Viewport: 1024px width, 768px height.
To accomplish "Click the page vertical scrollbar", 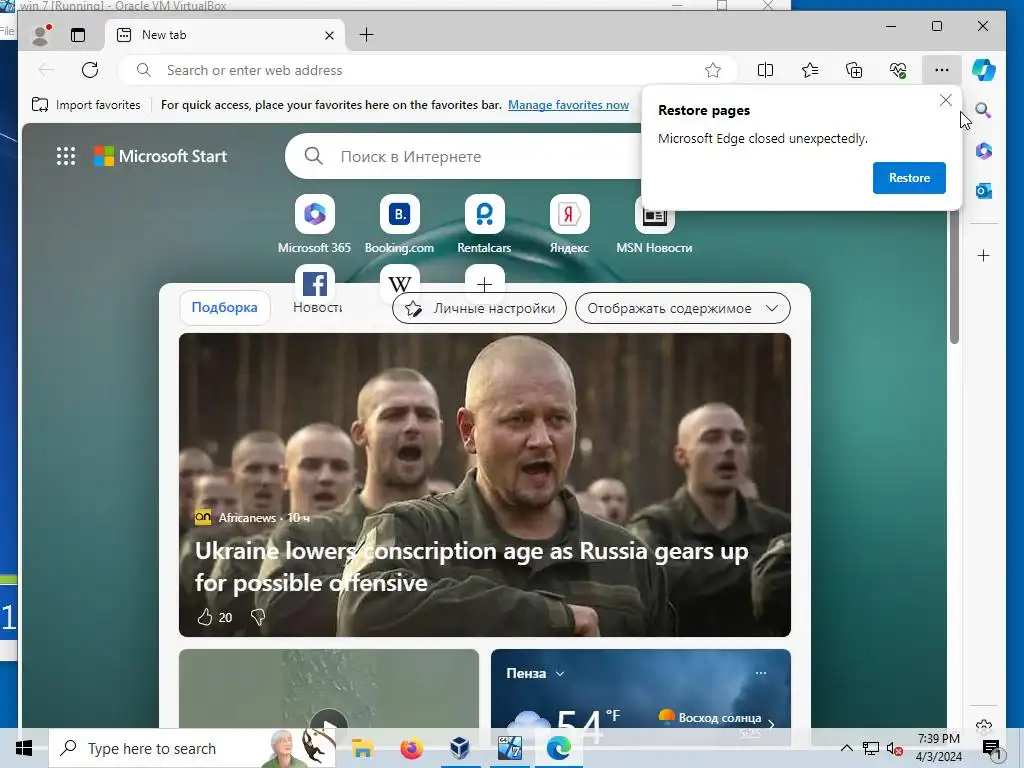I will click(954, 278).
